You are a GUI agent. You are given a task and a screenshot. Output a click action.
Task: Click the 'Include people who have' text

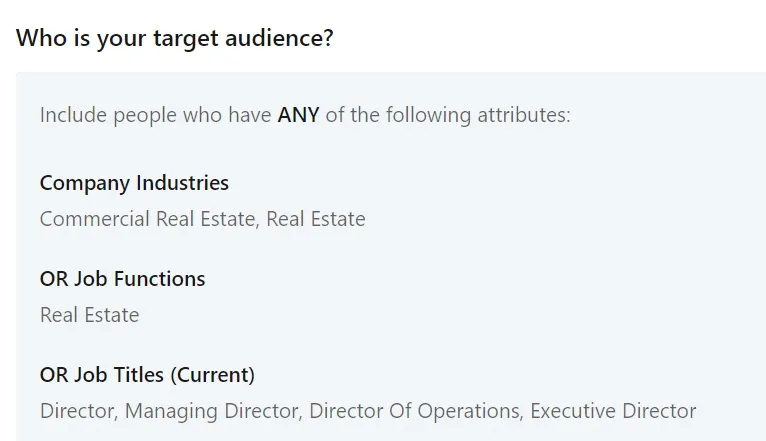pos(155,115)
